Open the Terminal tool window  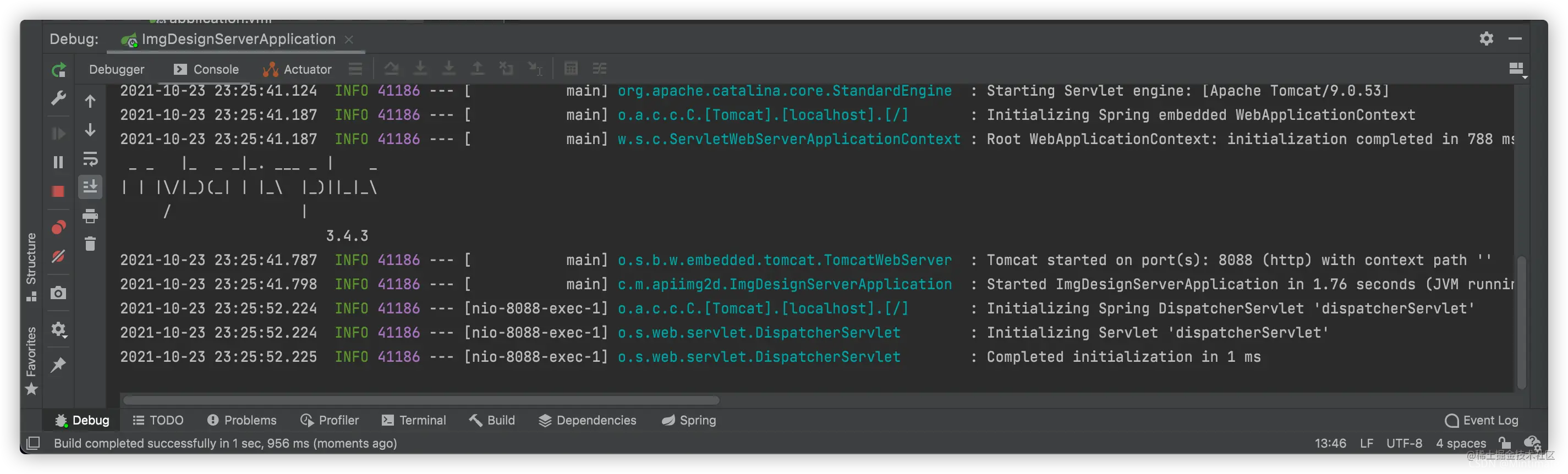coord(414,421)
